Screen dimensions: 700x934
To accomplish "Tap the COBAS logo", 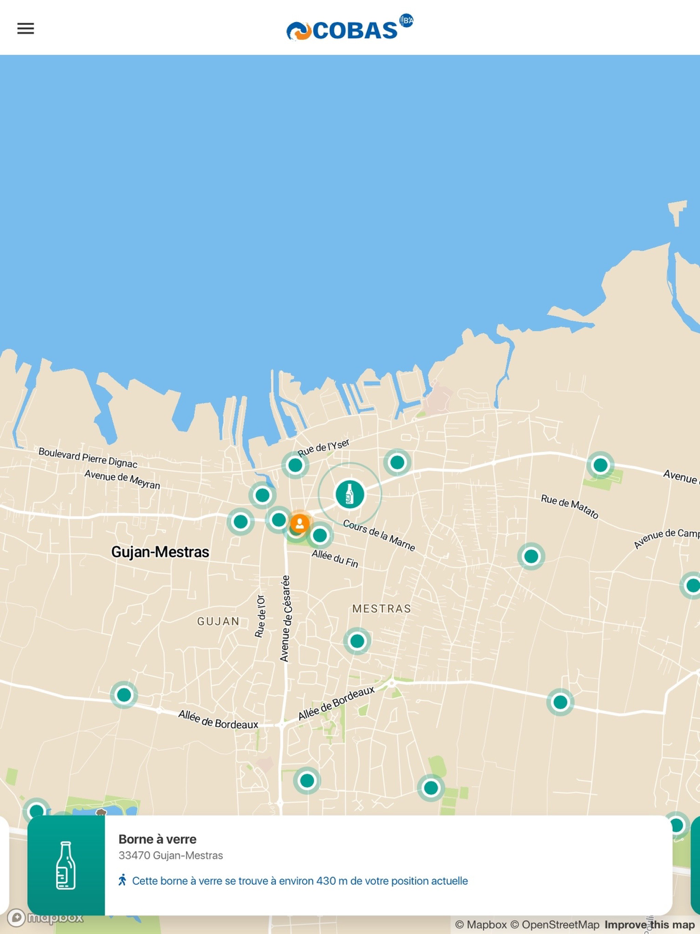I will tap(350, 28).
